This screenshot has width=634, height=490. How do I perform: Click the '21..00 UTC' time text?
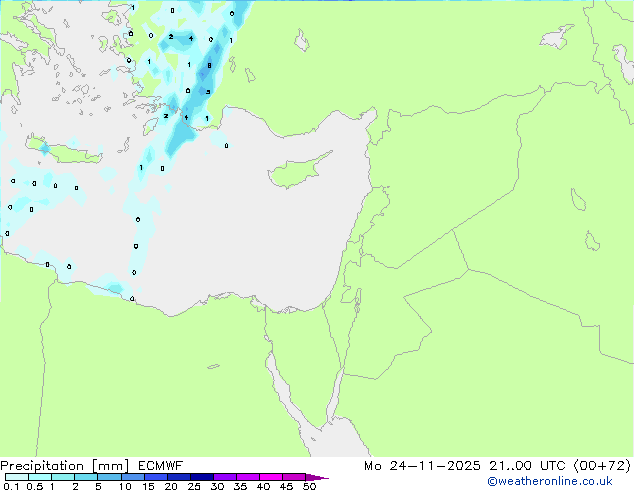(x=527, y=466)
